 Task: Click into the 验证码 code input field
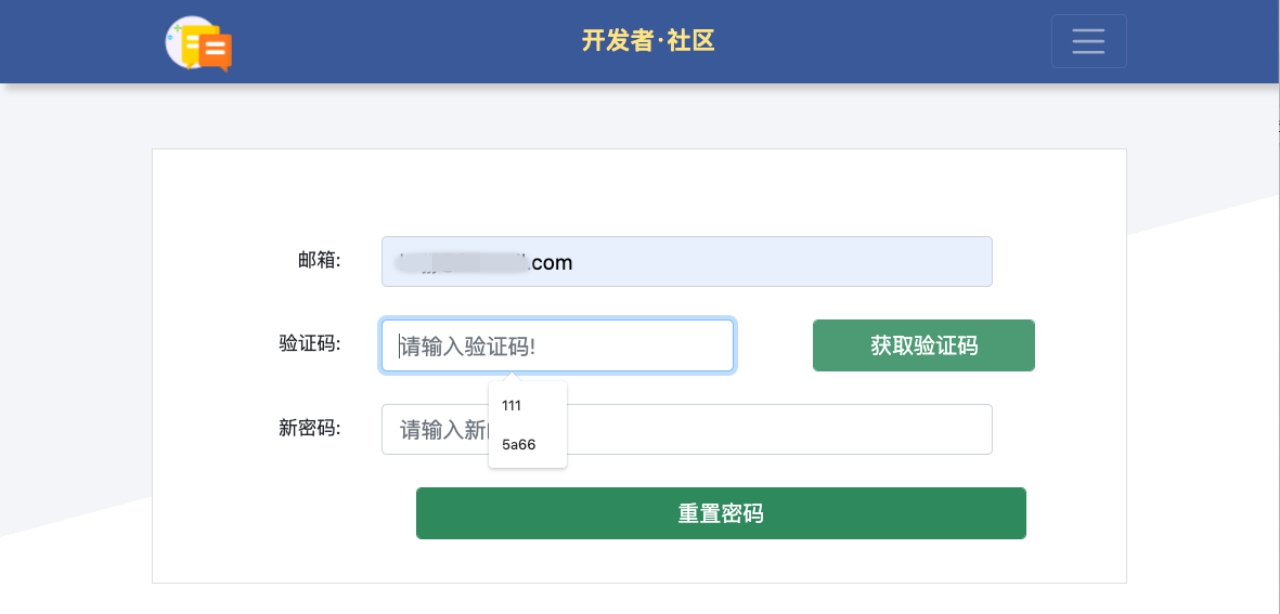click(x=558, y=346)
